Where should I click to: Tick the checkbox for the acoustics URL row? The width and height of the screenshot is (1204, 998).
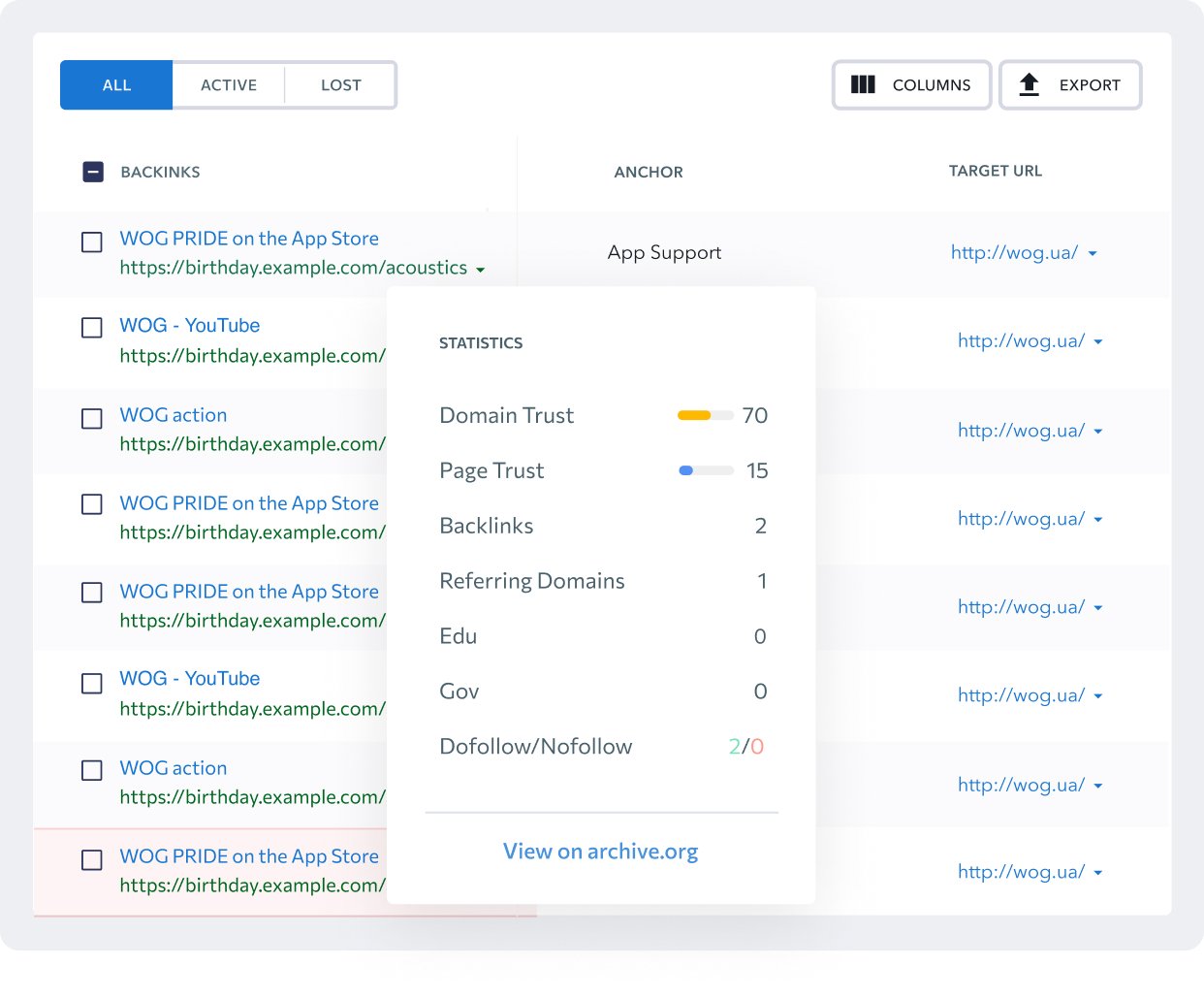click(92, 242)
